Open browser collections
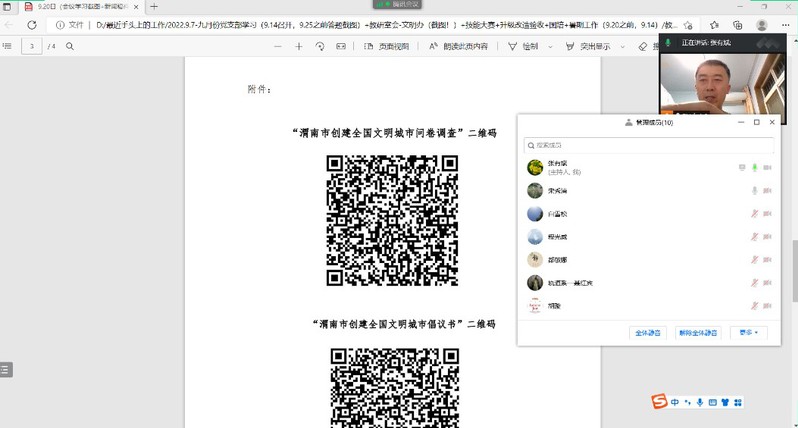This screenshot has width=798, height=428. coord(737,25)
